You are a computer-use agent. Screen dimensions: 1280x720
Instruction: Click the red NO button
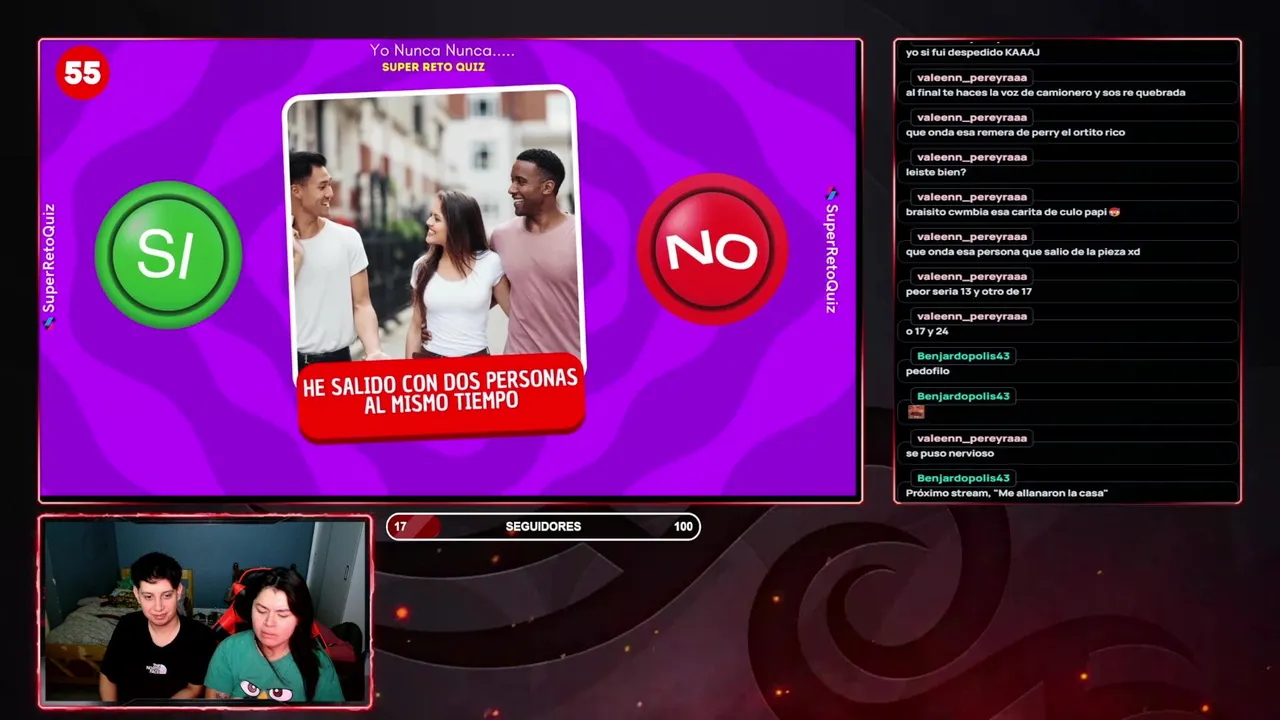(x=712, y=249)
